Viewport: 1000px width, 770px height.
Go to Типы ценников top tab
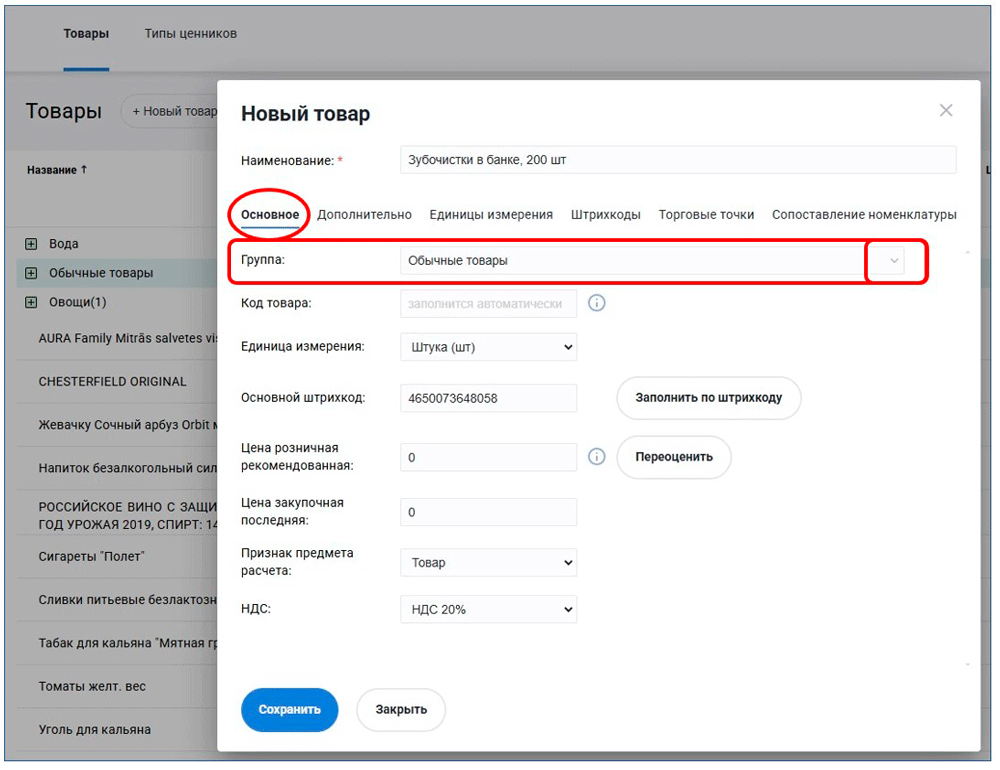(x=190, y=34)
